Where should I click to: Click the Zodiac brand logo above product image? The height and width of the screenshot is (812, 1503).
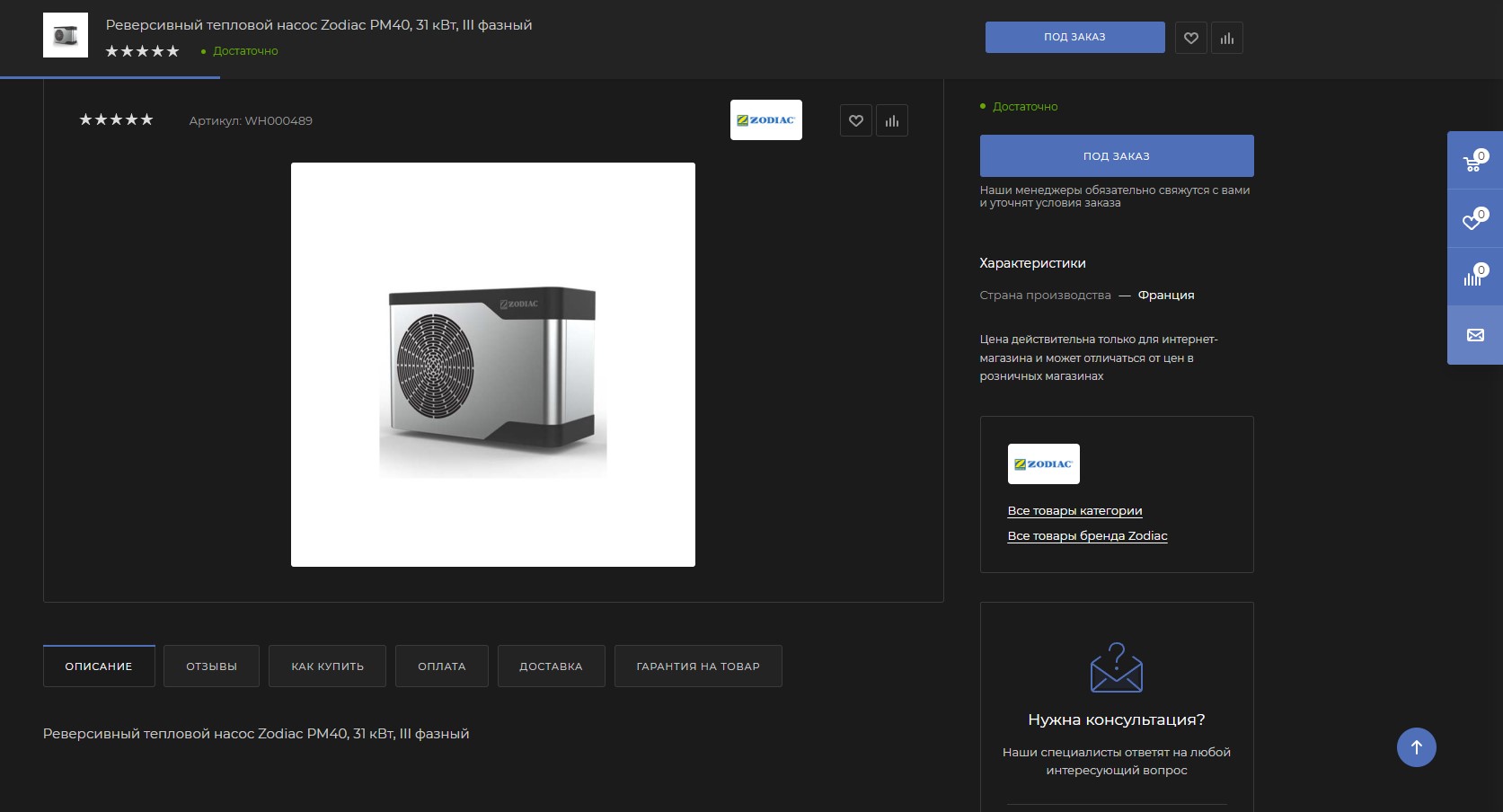766,120
